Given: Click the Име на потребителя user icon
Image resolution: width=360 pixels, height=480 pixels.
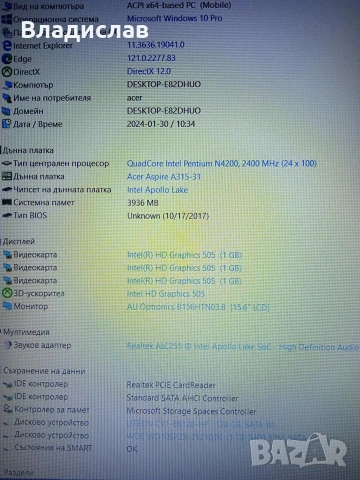Looking at the screenshot, I should [x=7, y=98].
